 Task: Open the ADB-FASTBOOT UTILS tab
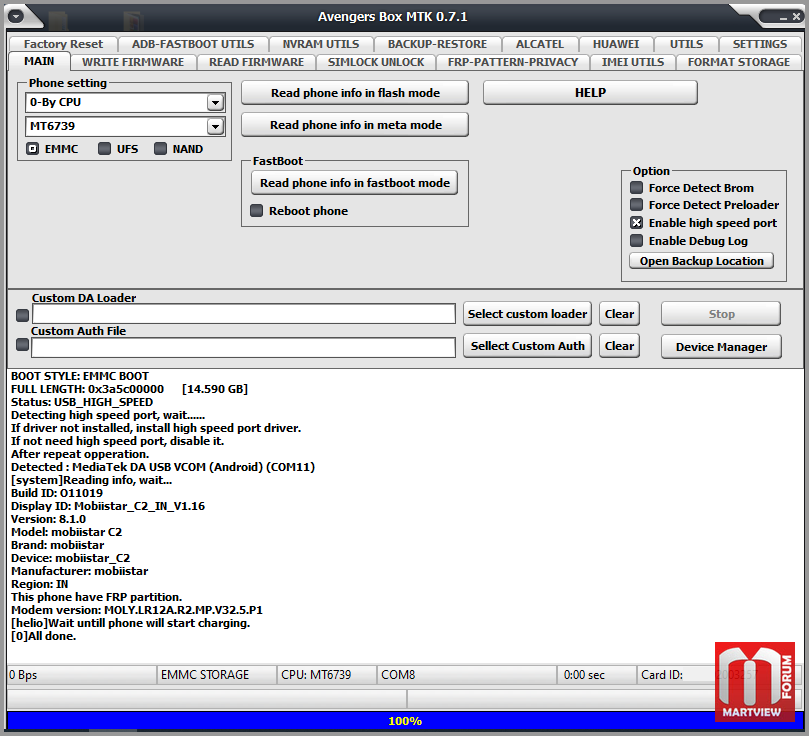[x=193, y=44]
